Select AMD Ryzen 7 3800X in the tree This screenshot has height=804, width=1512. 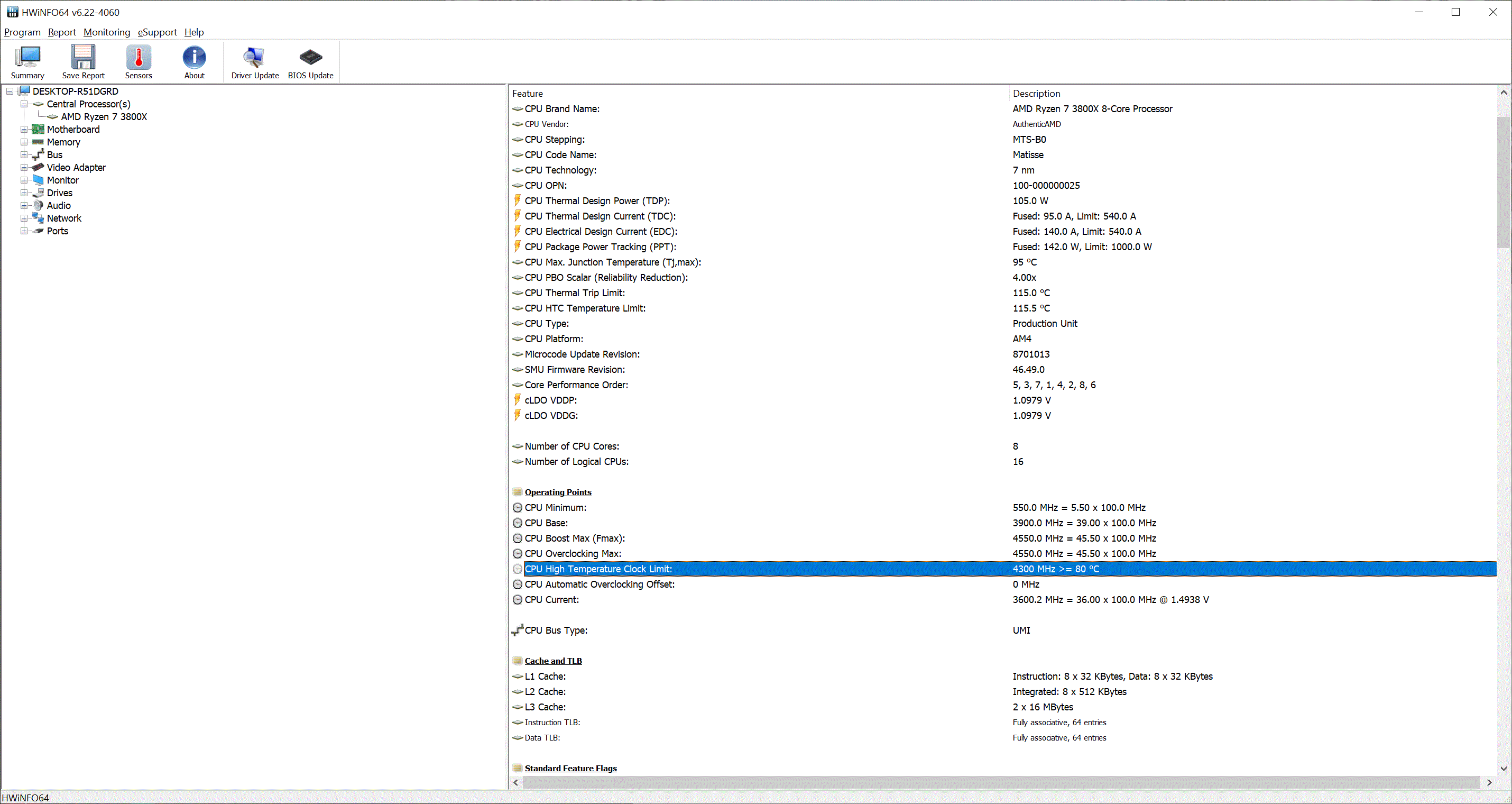coord(104,117)
